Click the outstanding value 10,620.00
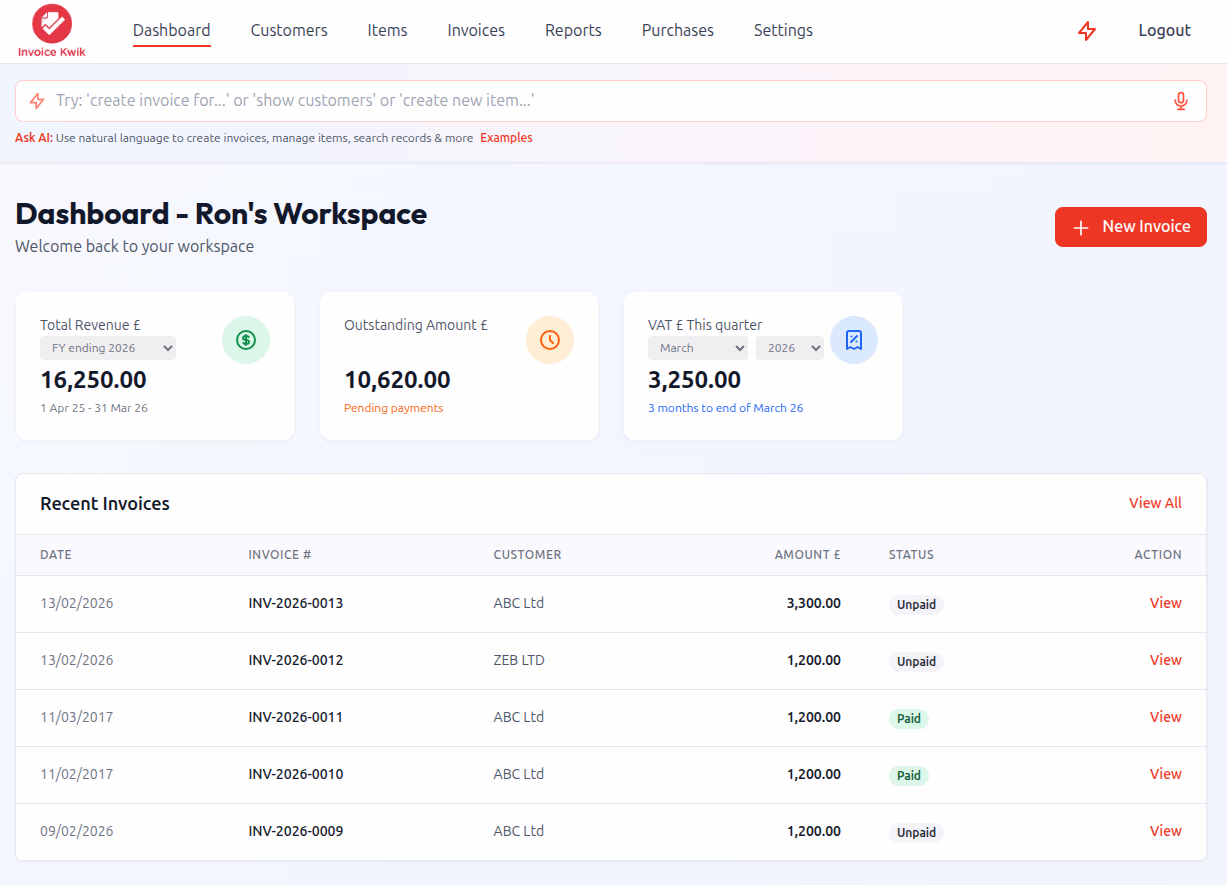The width and height of the screenshot is (1227, 885). pyautogui.click(x=397, y=380)
